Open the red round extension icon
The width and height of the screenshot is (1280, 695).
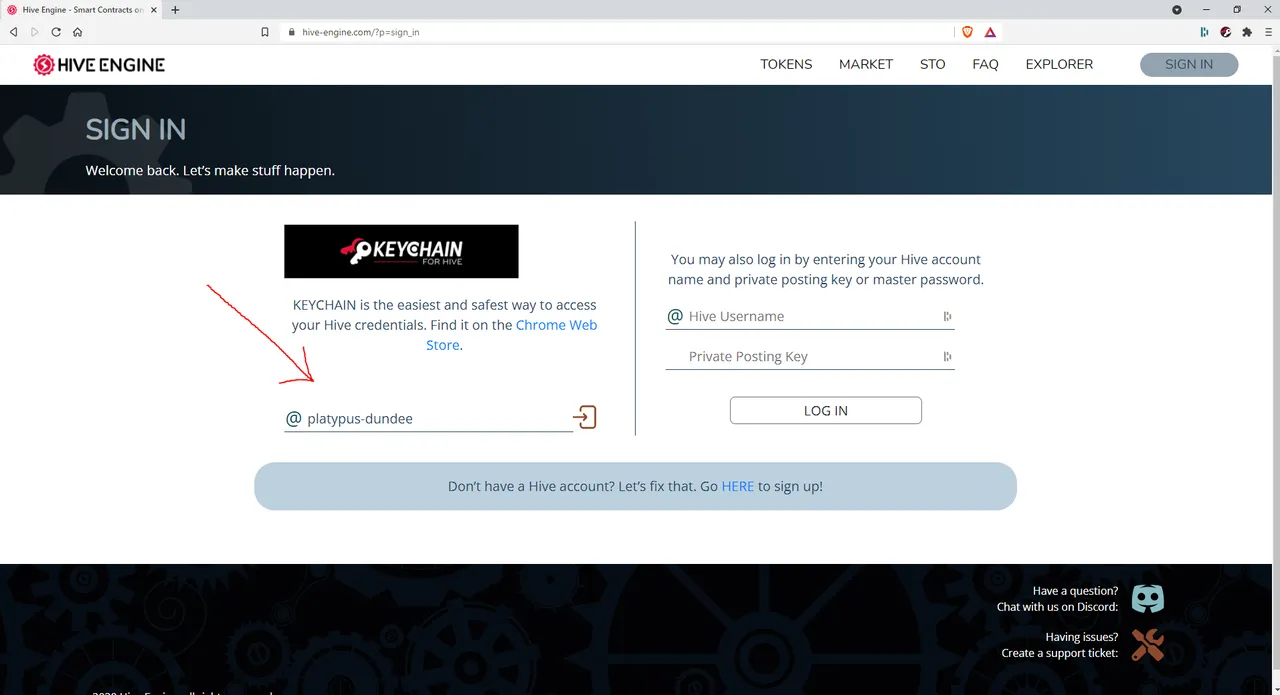pos(1226,32)
